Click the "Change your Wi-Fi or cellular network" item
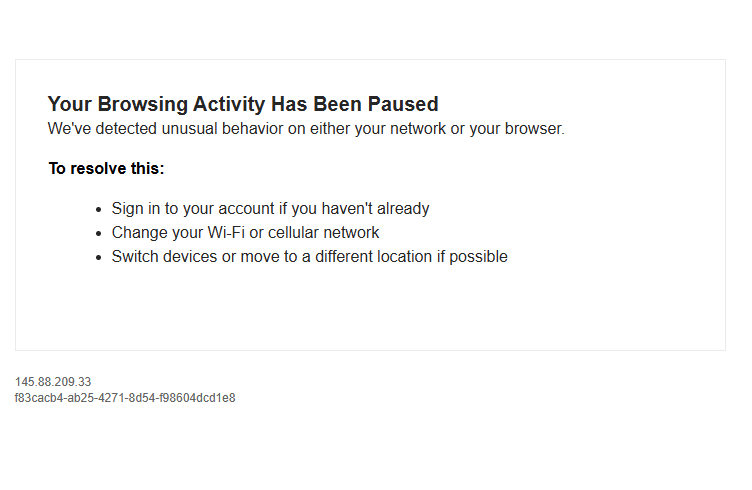The width and height of the screenshot is (752, 490). point(245,233)
